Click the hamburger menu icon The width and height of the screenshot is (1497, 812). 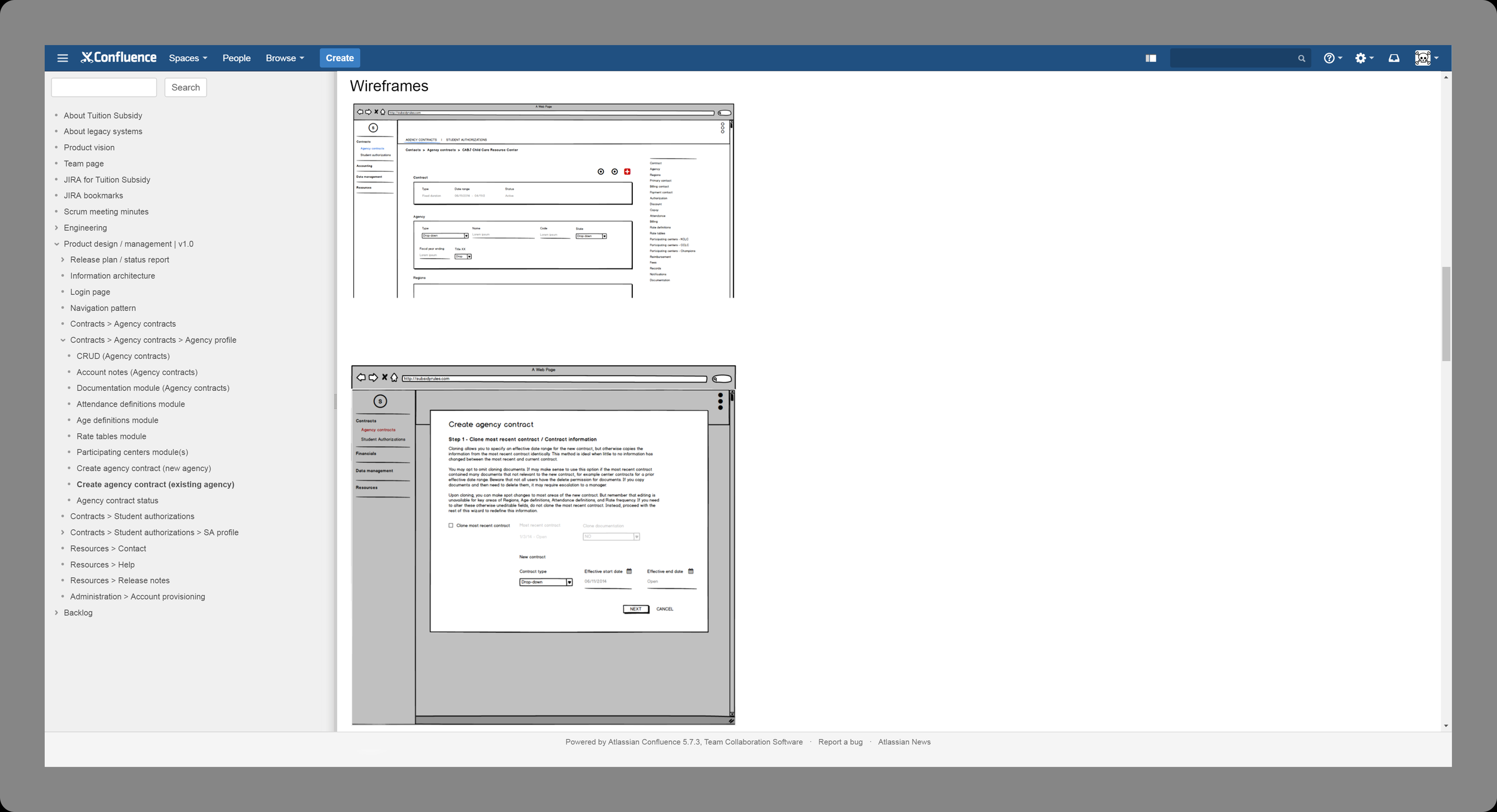[62, 58]
